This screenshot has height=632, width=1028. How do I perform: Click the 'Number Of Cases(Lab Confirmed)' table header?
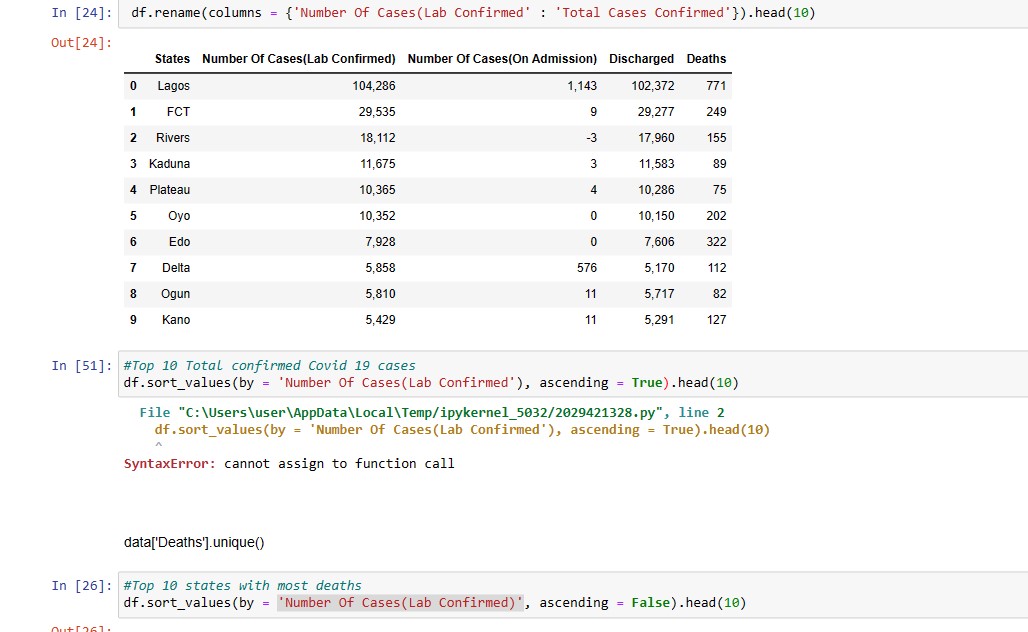tap(299, 59)
